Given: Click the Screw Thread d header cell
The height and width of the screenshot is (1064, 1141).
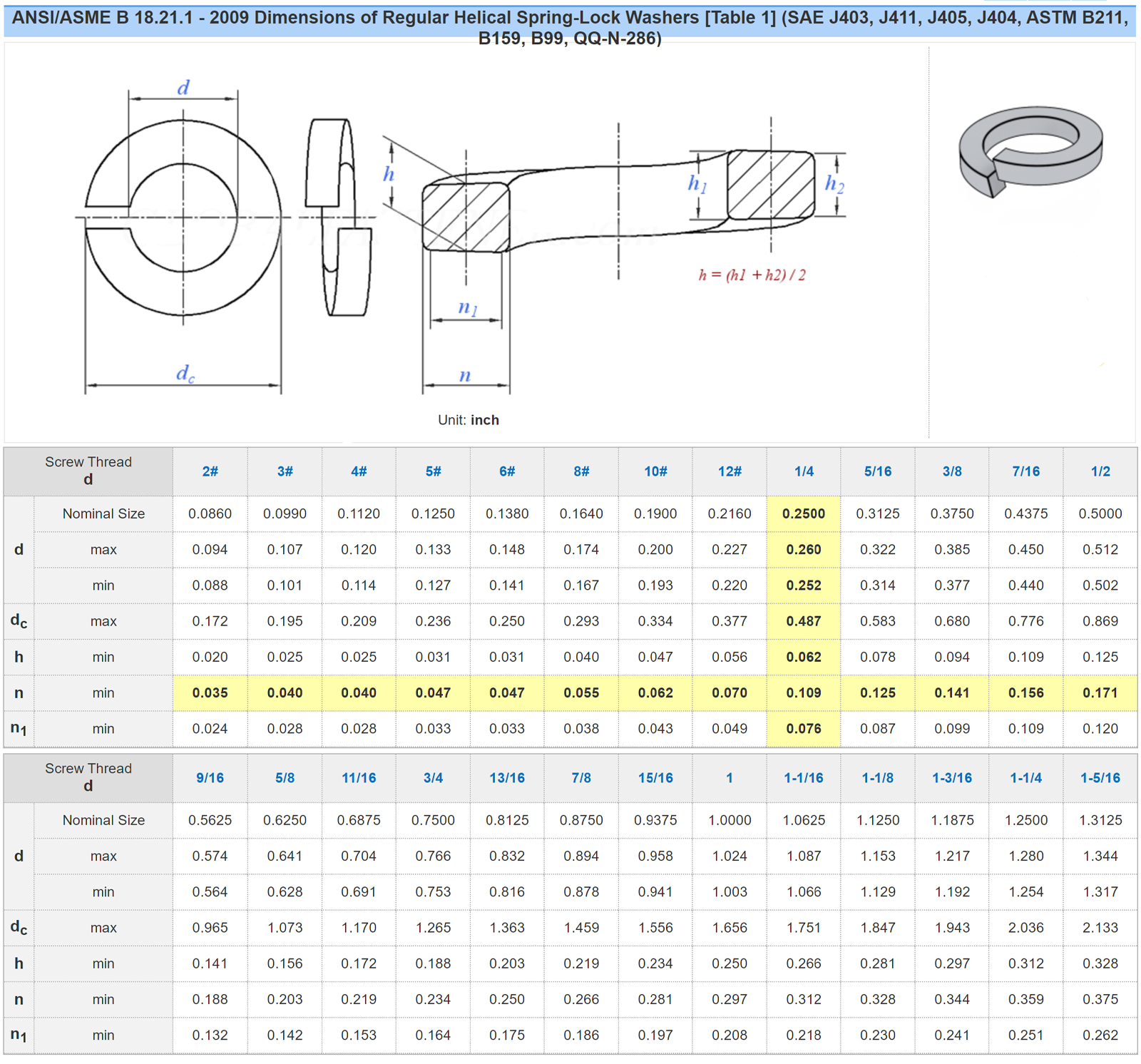Looking at the screenshot, I should pyautogui.click(x=88, y=469).
